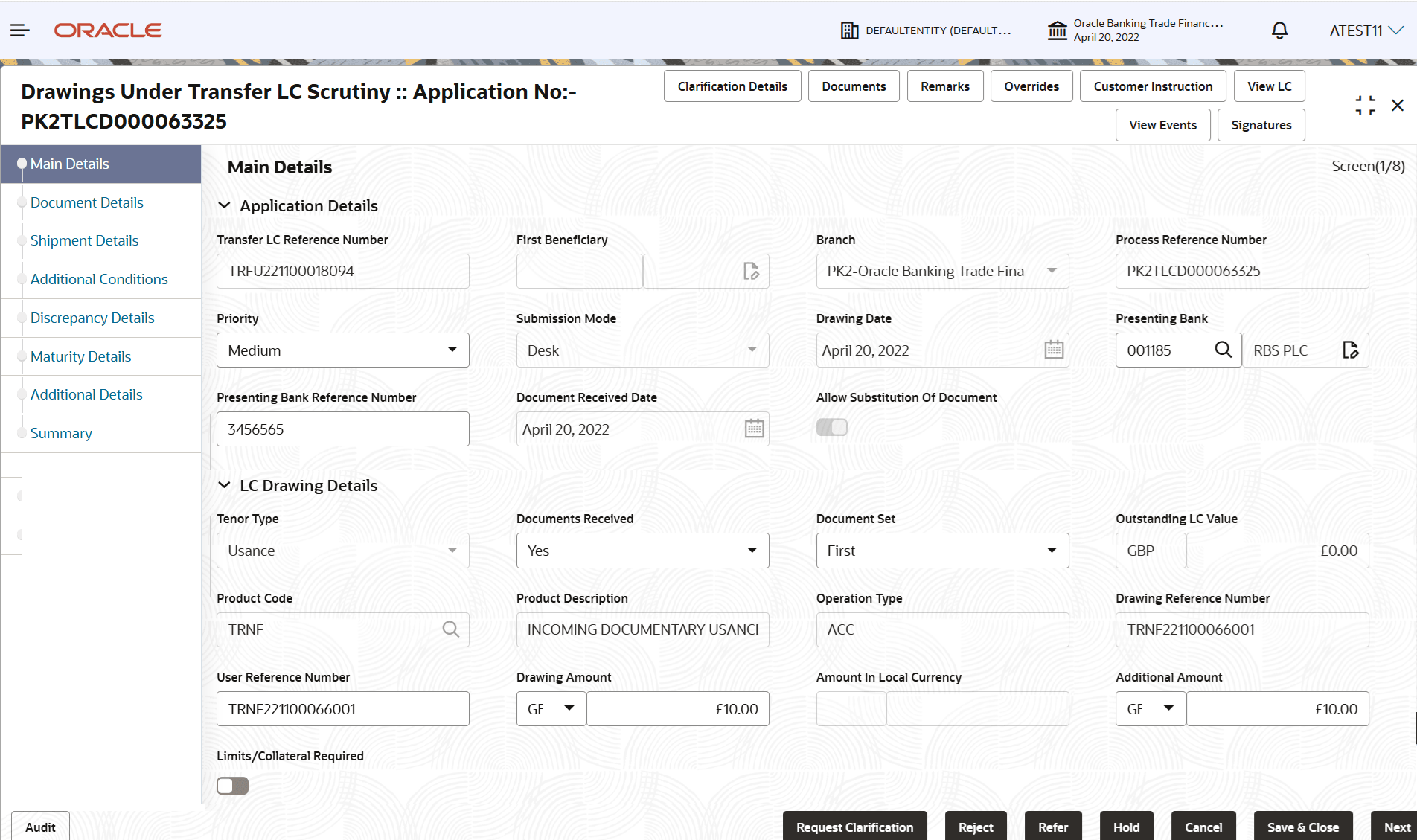Switch to Shipment Details section
Screen dimensions: 1417x840
[84, 240]
